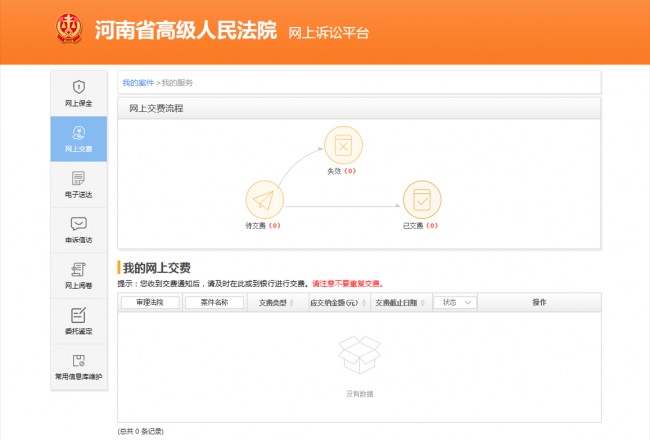This screenshot has height=440, width=650.
Task: Click the 待交费 paper plane icon
Action: click(x=262, y=199)
